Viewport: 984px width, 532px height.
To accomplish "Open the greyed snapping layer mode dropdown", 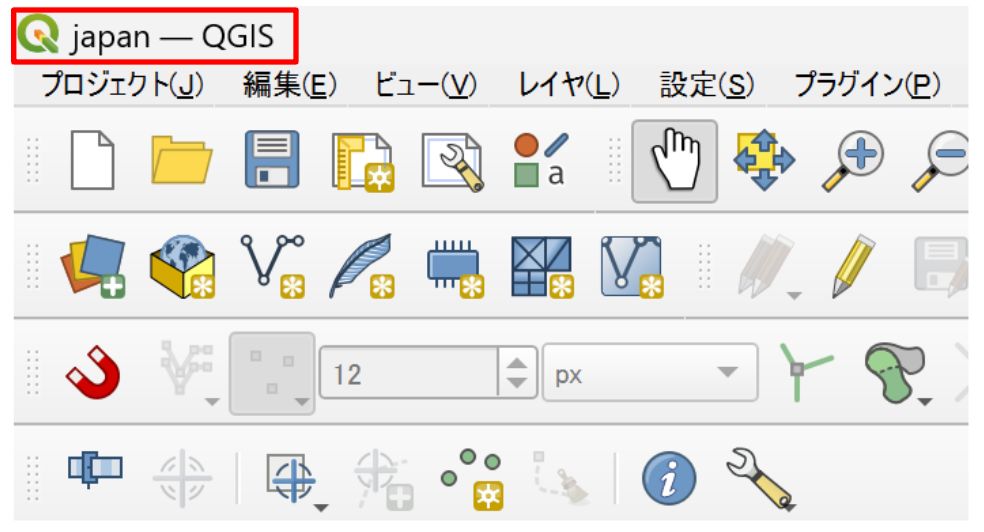I will point(188,374).
